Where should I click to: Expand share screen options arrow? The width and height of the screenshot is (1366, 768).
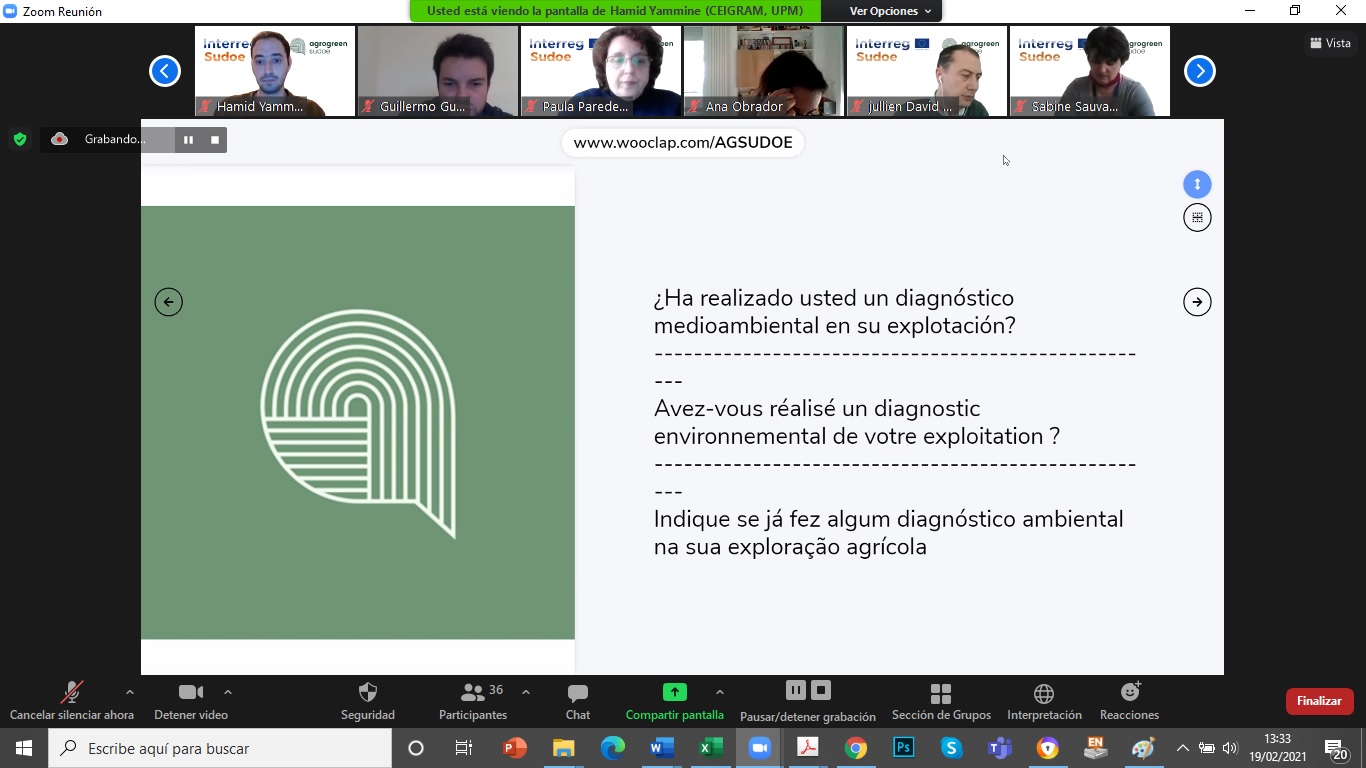coord(719,692)
